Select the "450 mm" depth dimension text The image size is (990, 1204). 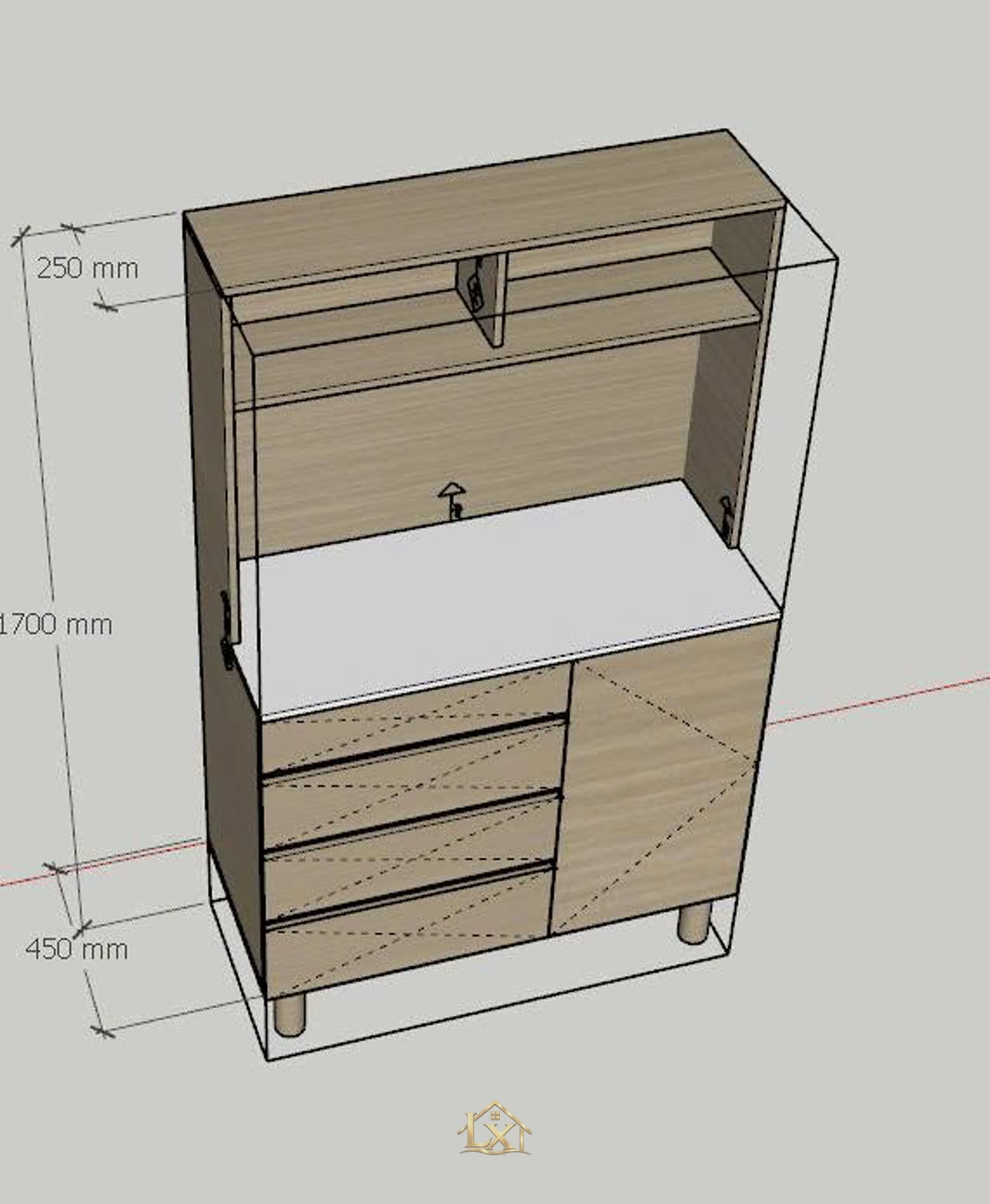pos(77,949)
